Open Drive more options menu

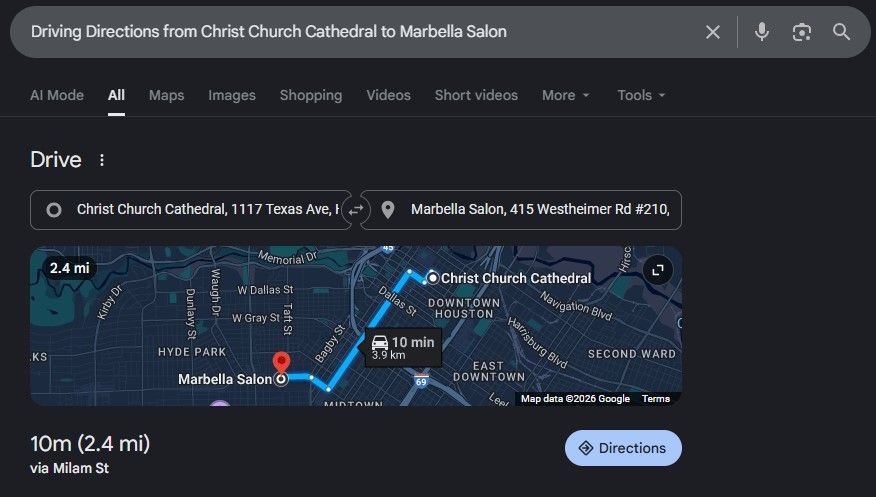coord(101,160)
